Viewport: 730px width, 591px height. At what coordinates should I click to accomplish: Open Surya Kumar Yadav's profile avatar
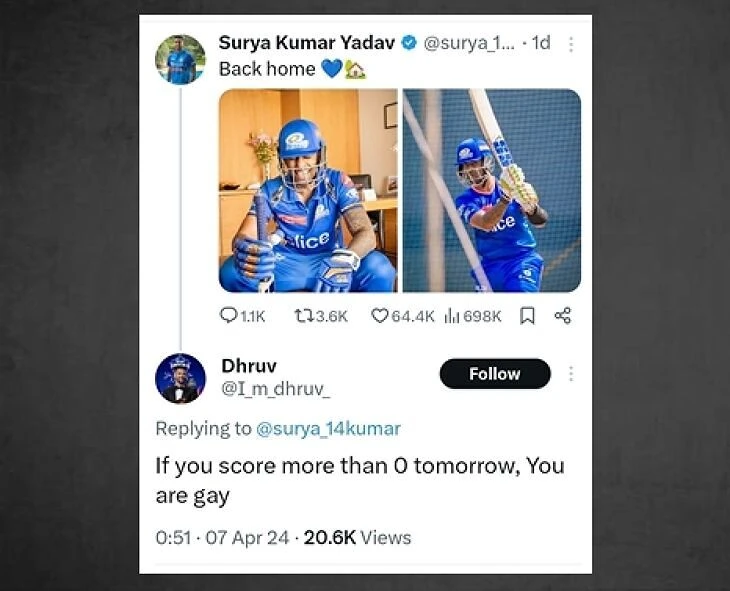coord(181,59)
